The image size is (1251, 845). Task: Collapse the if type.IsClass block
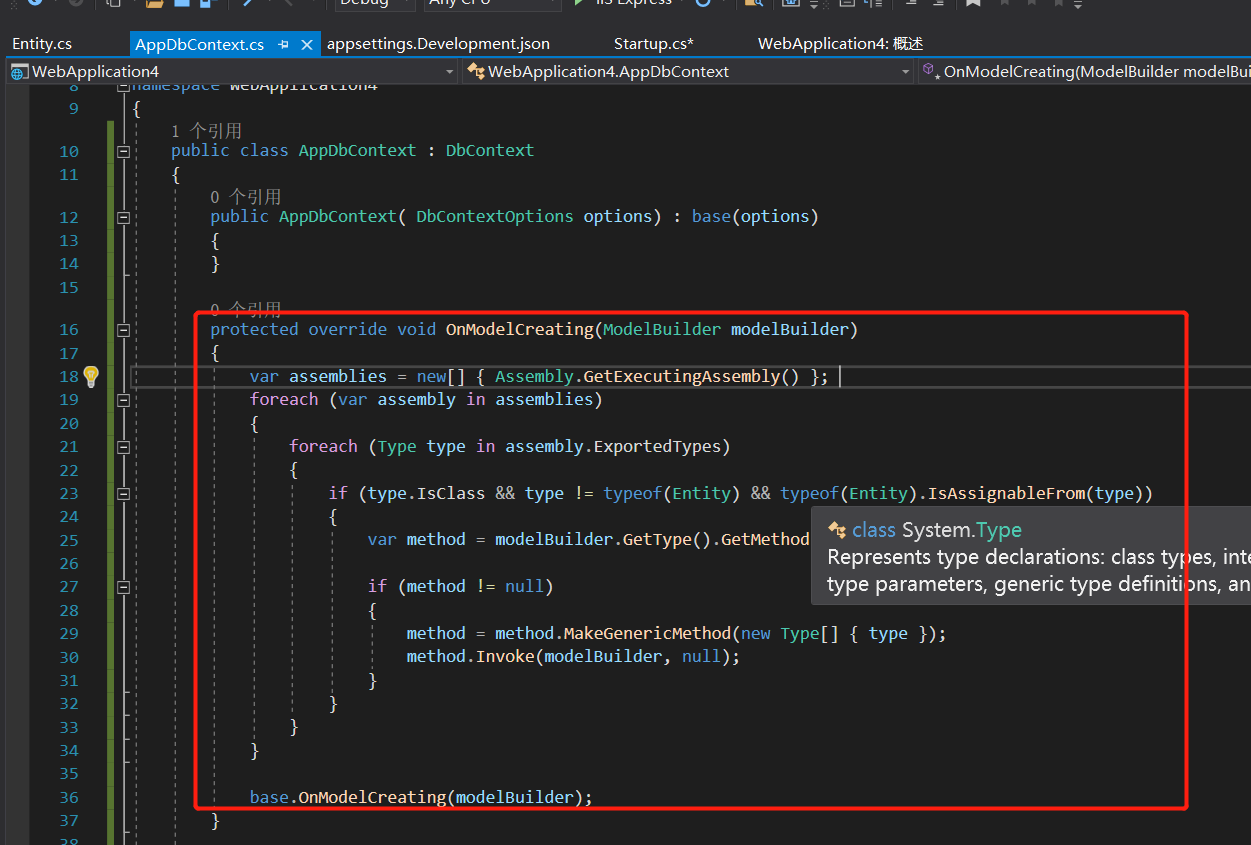(x=124, y=493)
